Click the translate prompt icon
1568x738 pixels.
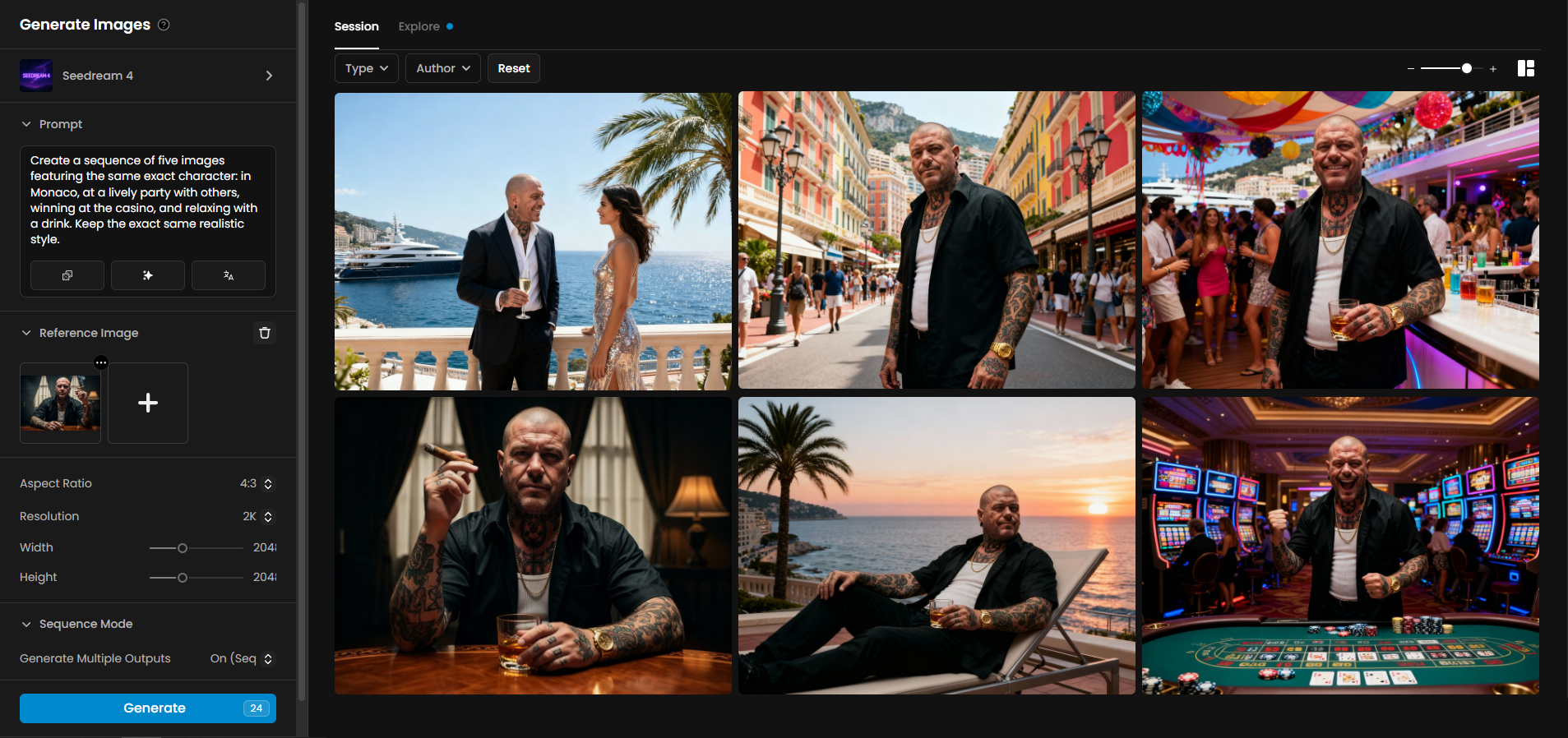(x=229, y=275)
